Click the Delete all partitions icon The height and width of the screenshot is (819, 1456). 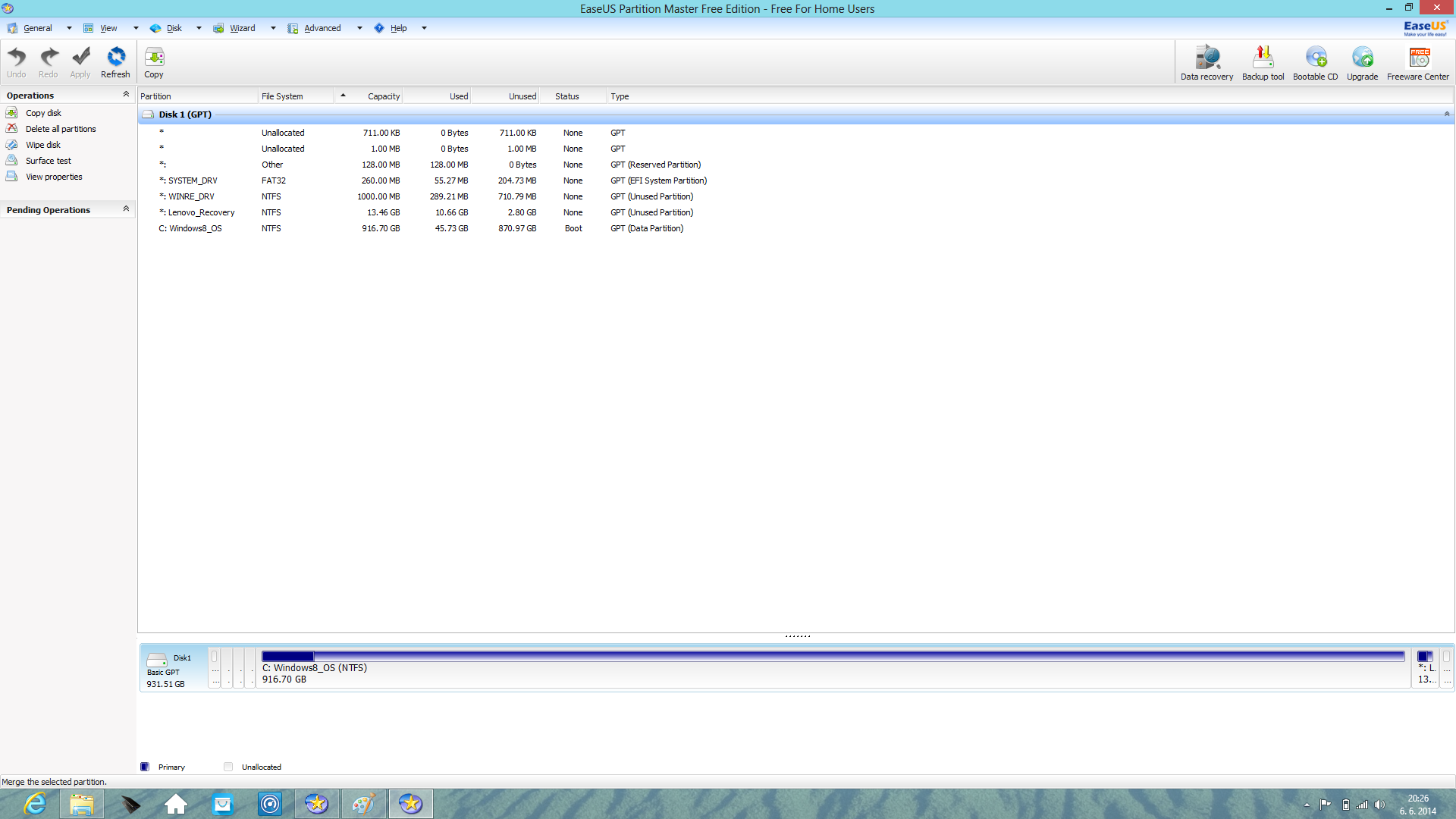[x=12, y=129]
